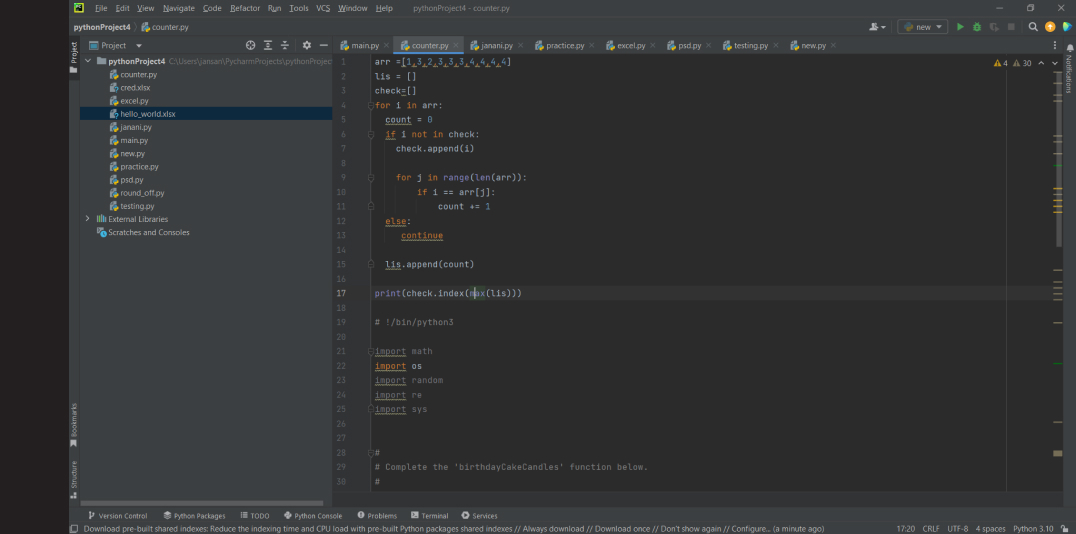1076x534 pixels.
Task: Open the Tools menu
Action: pyautogui.click(x=299, y=8)
